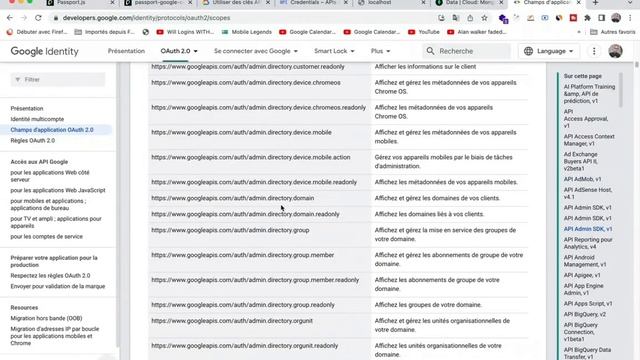Screen dimensions: 640x360
Task: Click the side panel toolbar icon
Action: (x=602, y=18)
